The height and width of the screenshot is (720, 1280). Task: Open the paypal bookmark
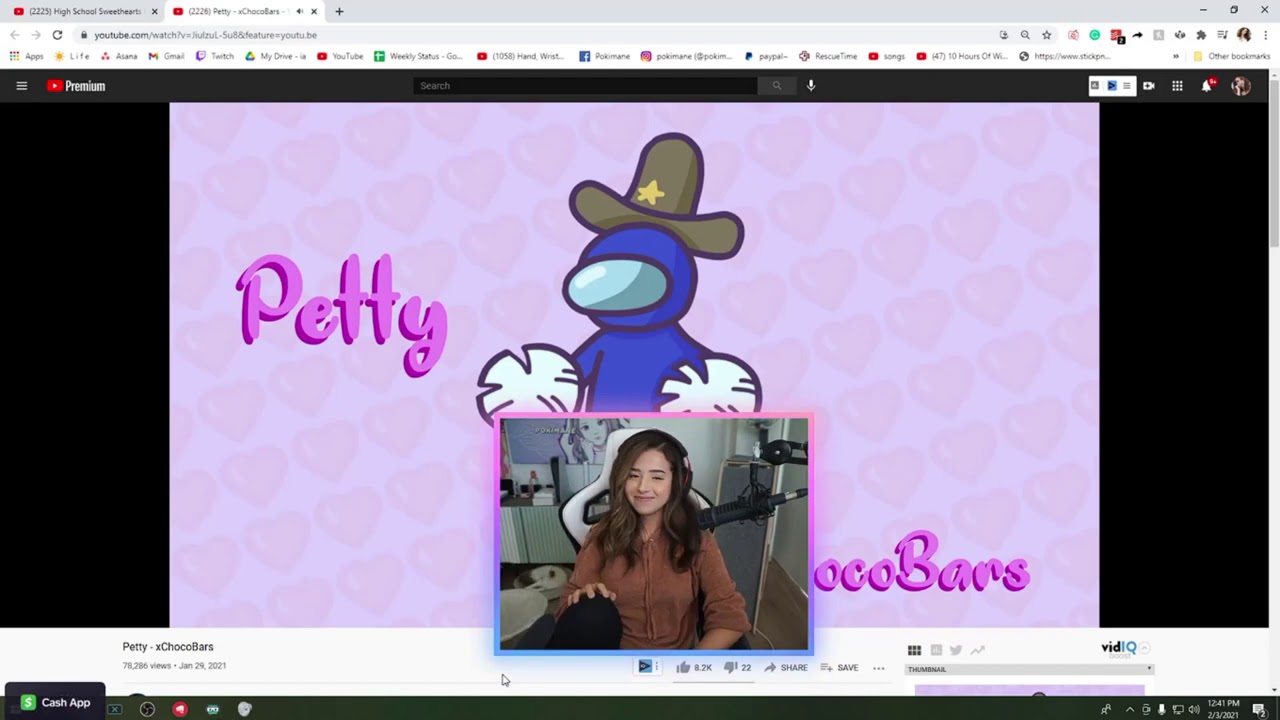point(766,56)
